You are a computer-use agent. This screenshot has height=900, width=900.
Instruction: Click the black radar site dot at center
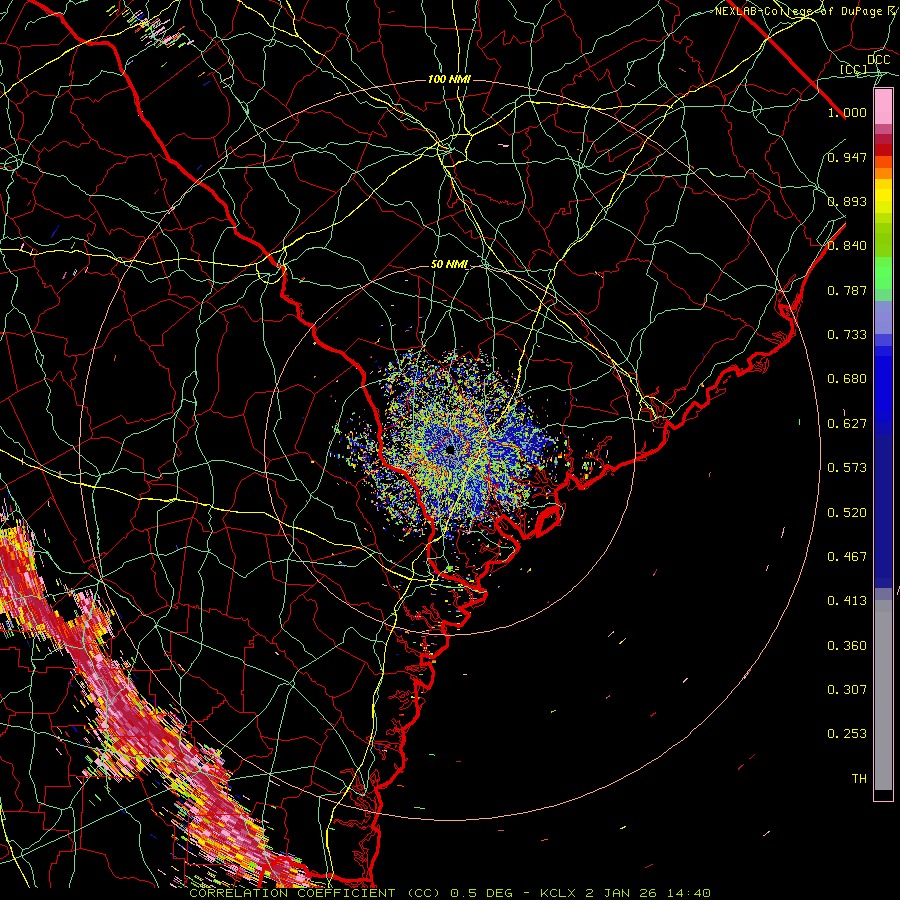(x=449, y=450)
